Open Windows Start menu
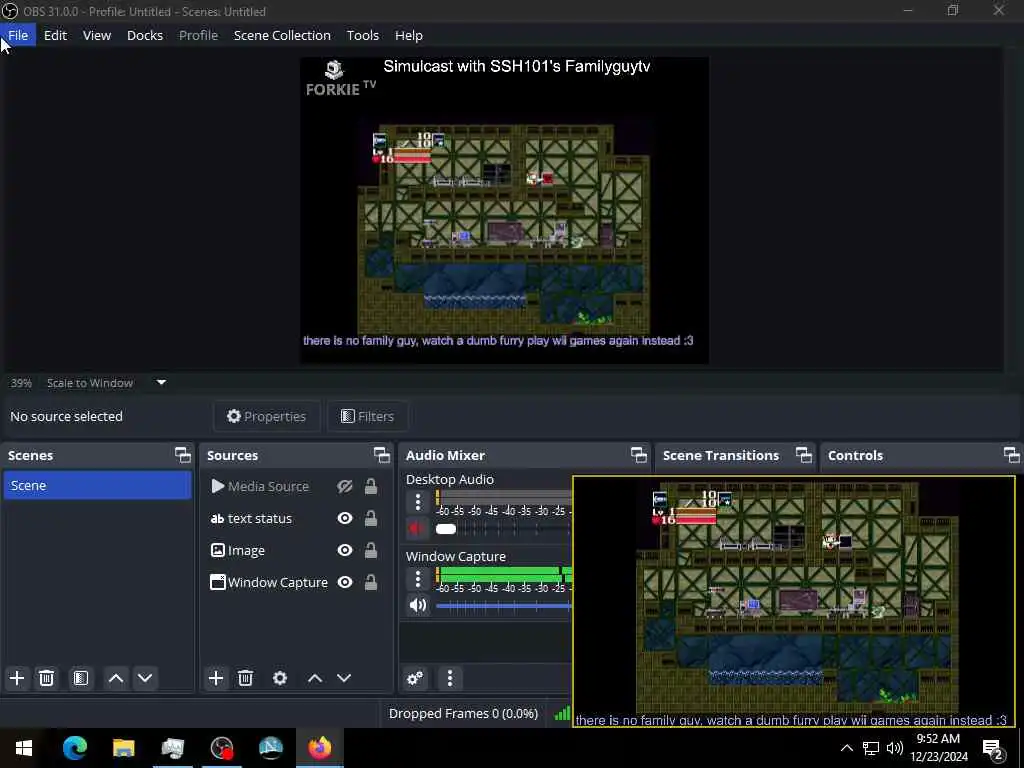Viewport: 1024px width, 768px height. click(24, 748)
